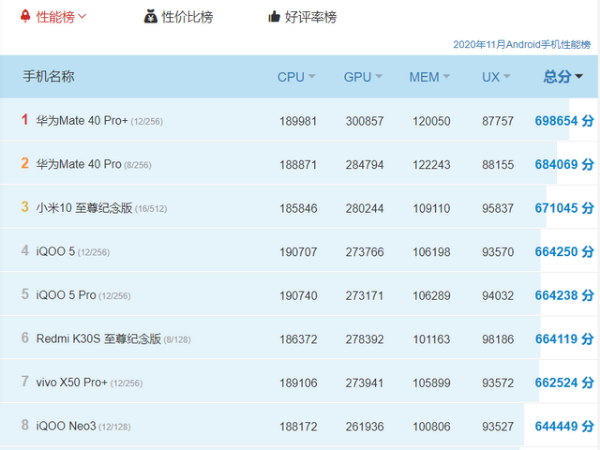Switch to the 性价比榜 tab

[x=187, y=17]
